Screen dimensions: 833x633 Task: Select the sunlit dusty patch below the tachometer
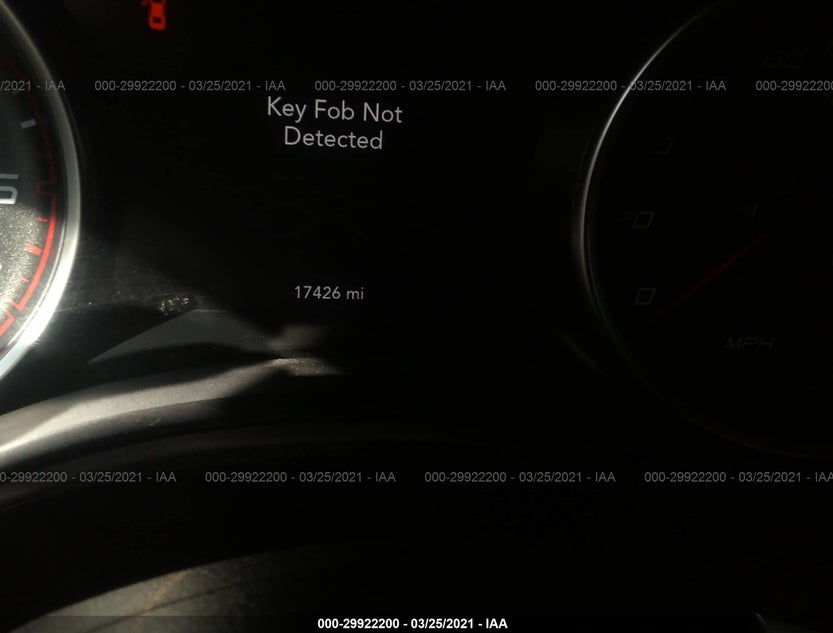tap(175, 304)
